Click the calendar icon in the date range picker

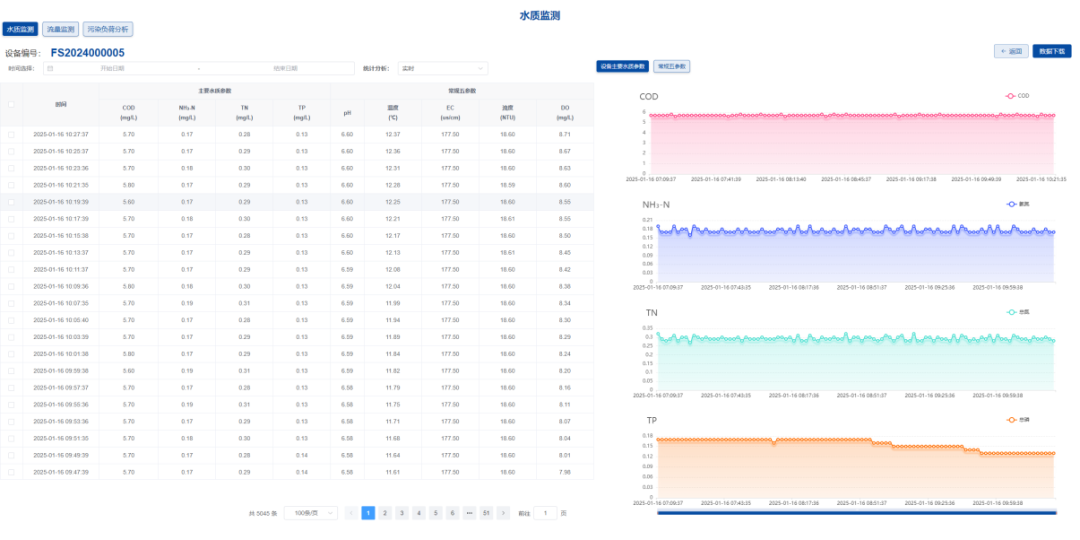49,69
